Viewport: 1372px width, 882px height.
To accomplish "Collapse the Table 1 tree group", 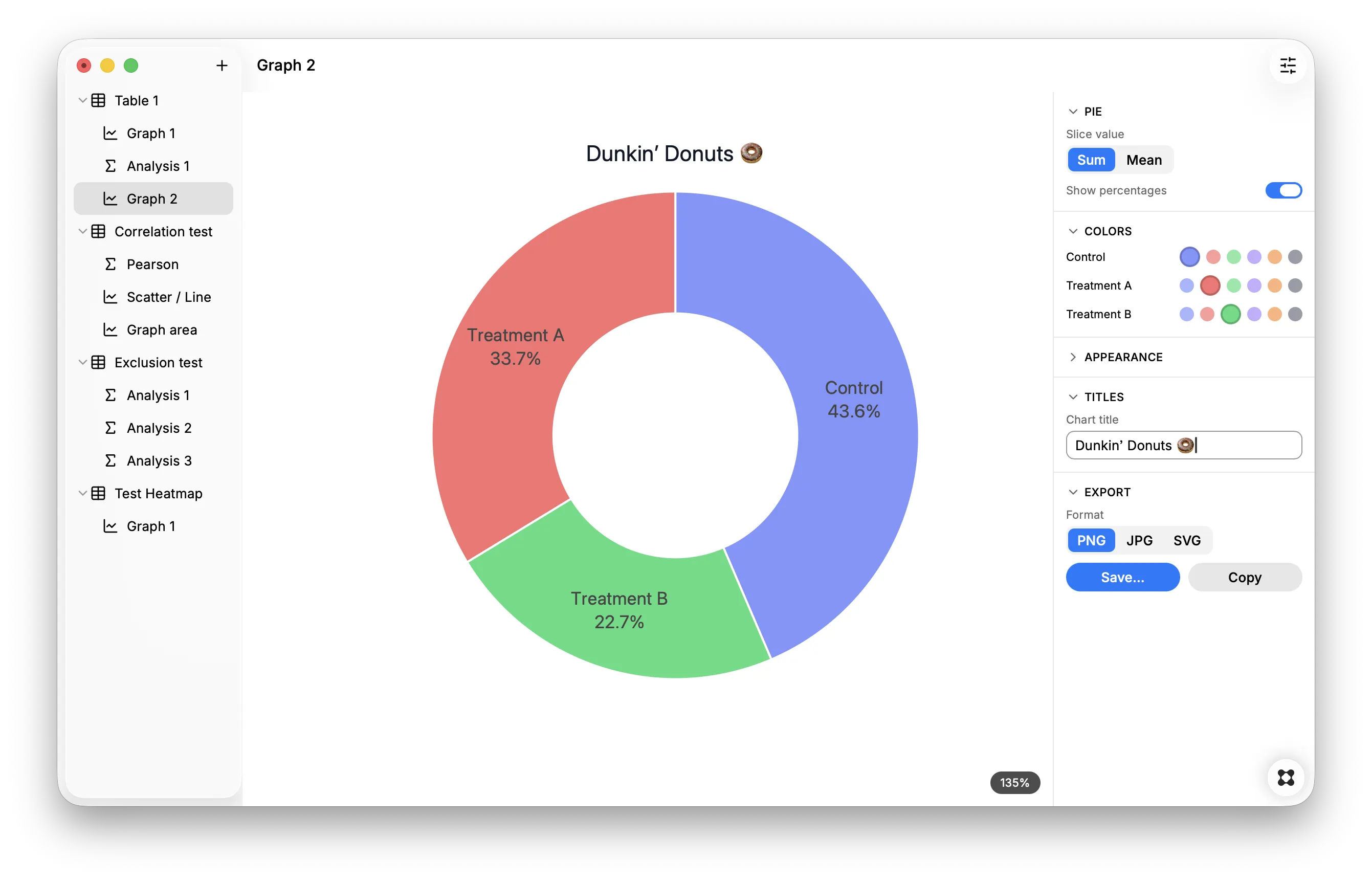I will pos(82,101).
